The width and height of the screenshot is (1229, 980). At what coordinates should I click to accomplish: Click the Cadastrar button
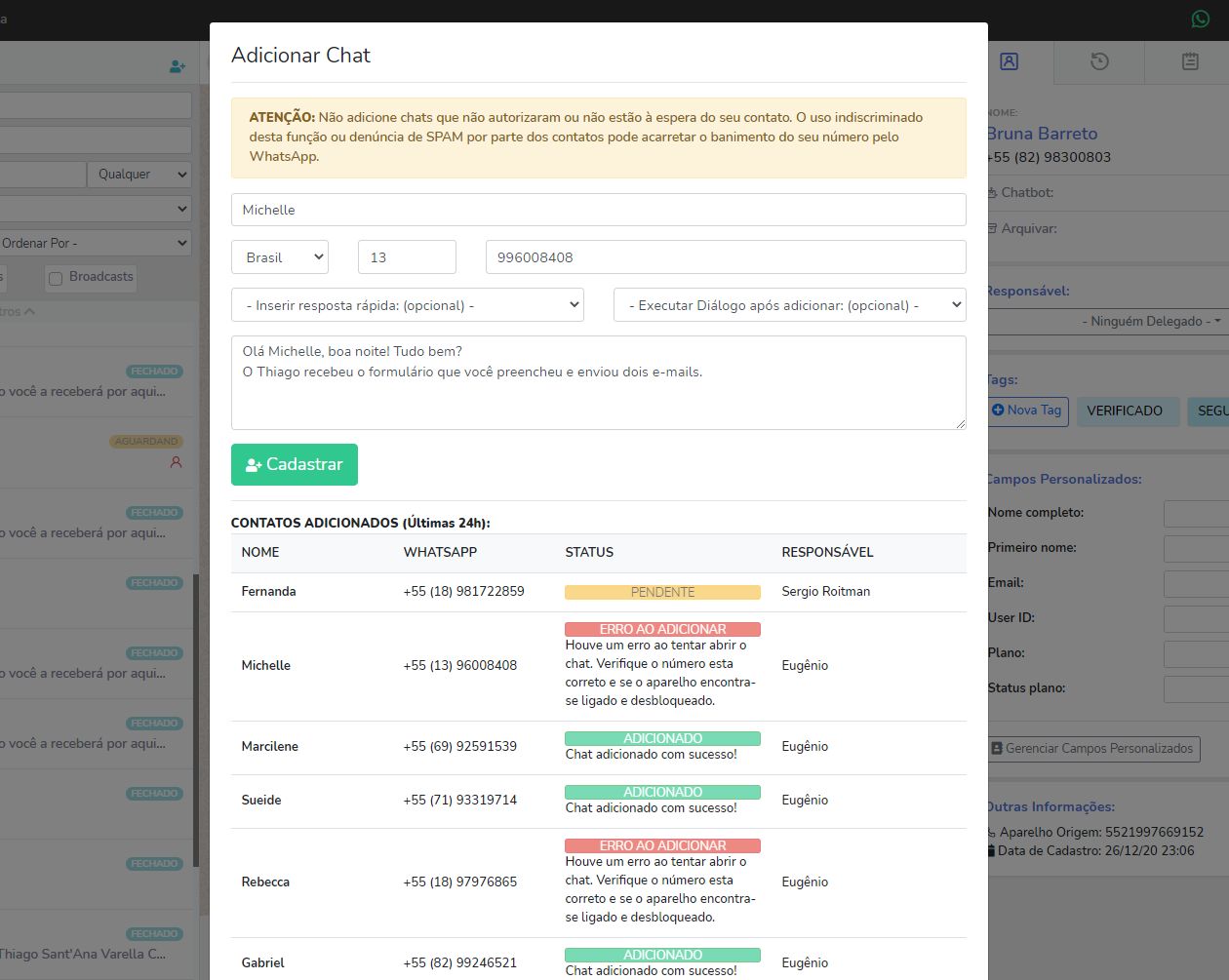click(x=295, y=464)
